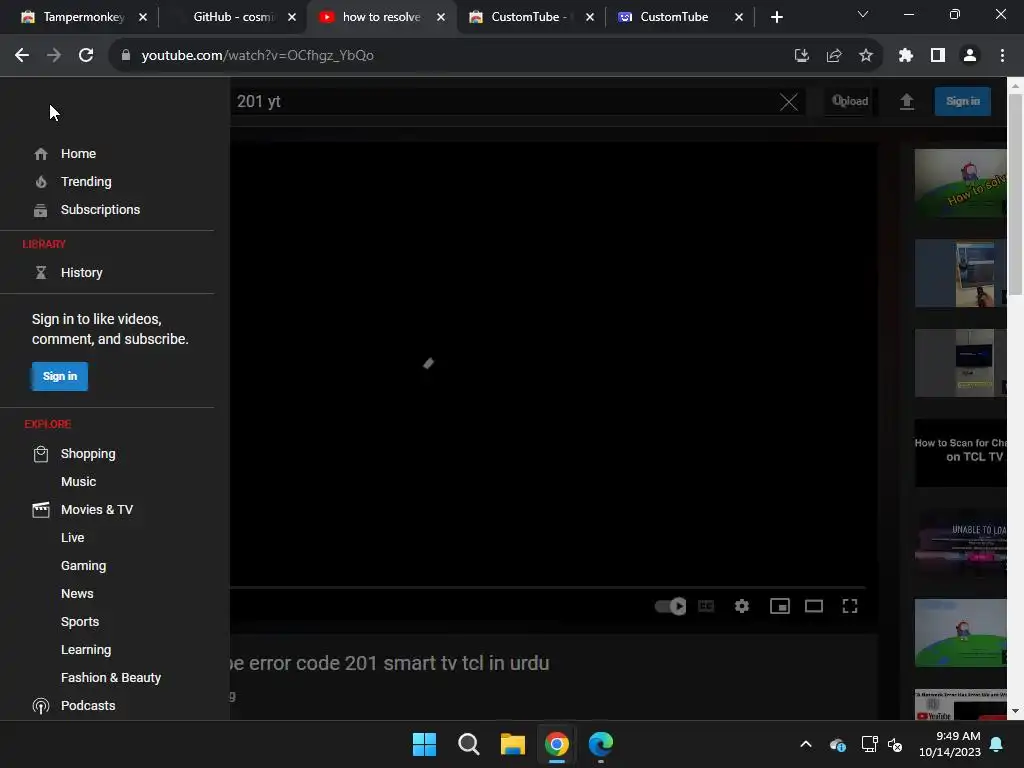
Task: Open player settings gear
Action: click(x=741, y=606)
